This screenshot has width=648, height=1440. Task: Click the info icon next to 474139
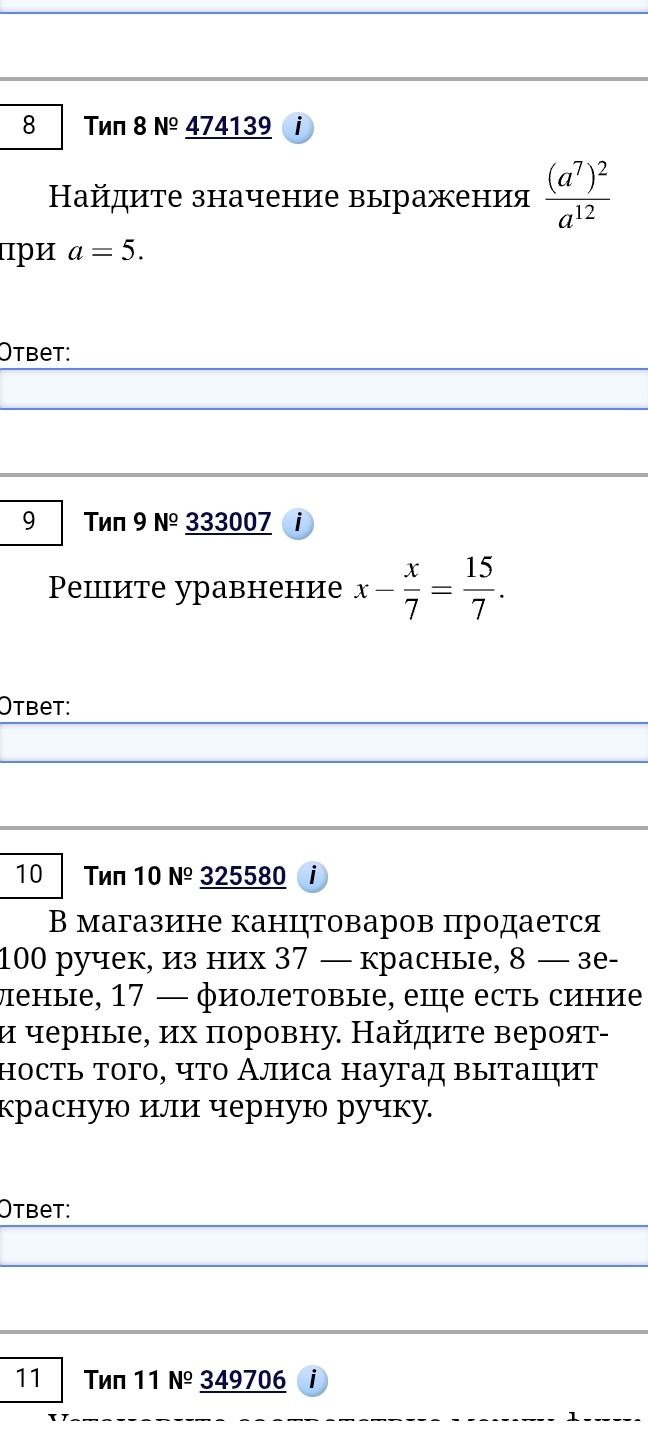tap(298, 128)
